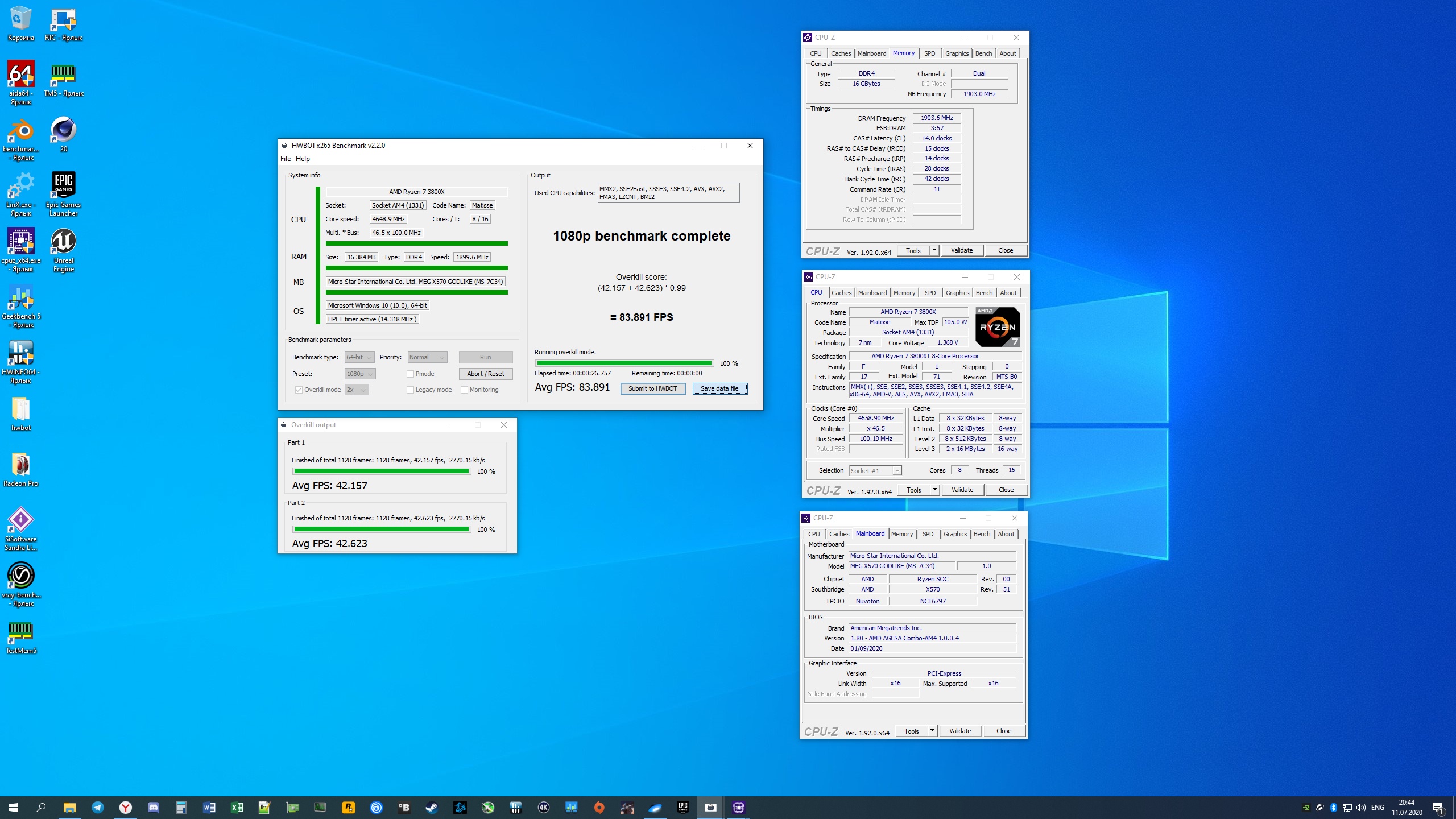1456x819 pixels.
Task: Click the Ryzen 7 logo in CPU-Z
Action: [997, 327]
